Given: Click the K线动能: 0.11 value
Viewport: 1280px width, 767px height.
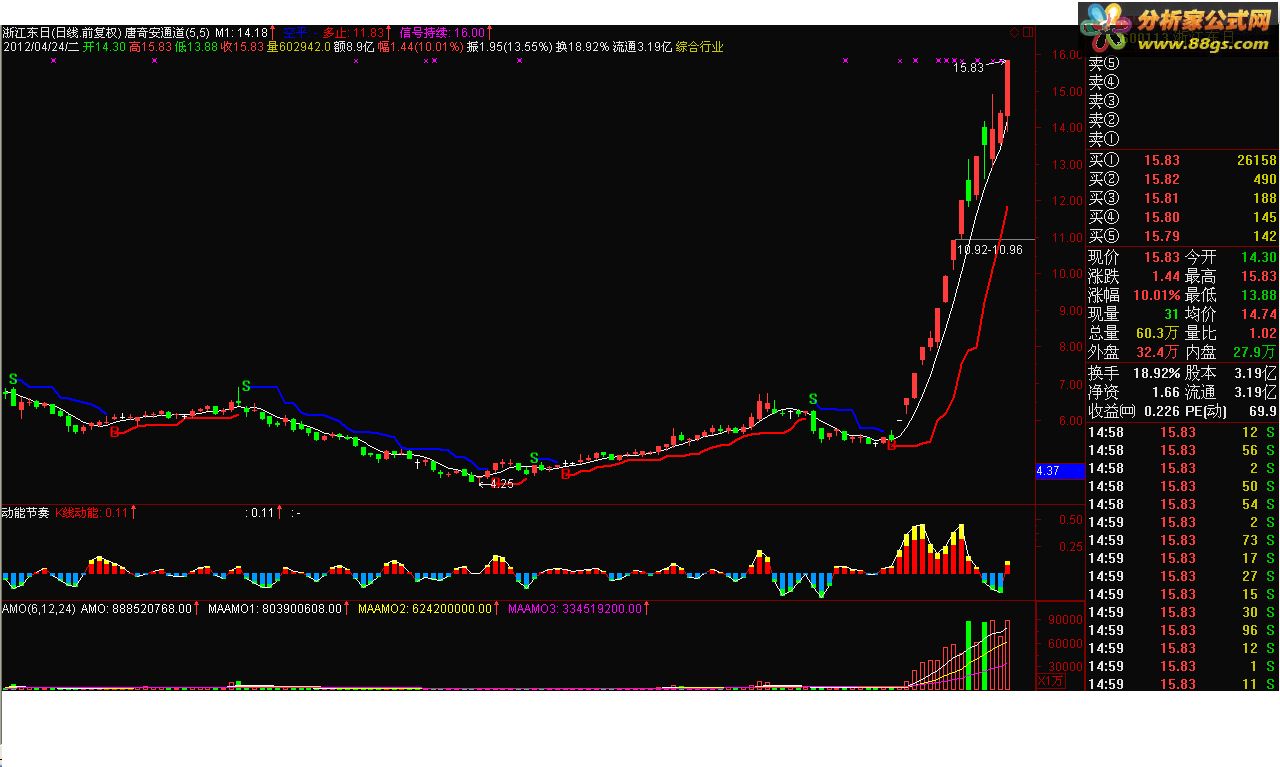Looking at the screenshot, I should point(91,513).
